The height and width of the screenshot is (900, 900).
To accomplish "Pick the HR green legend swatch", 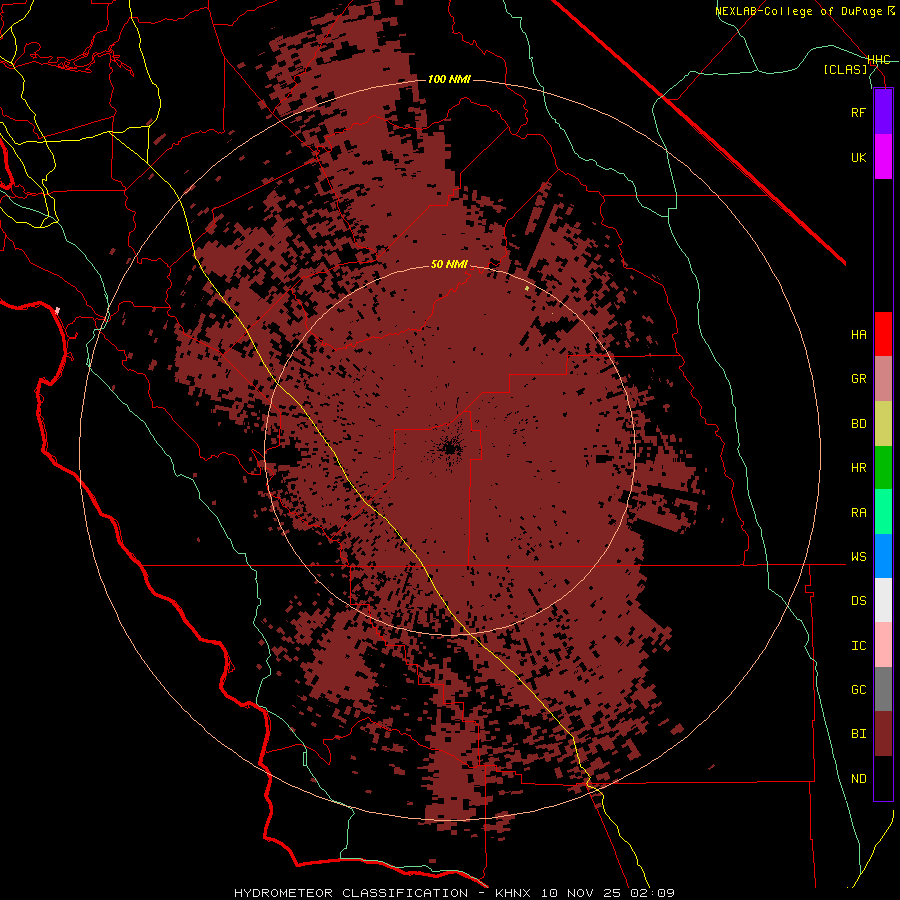I will [x=883, y=468].
